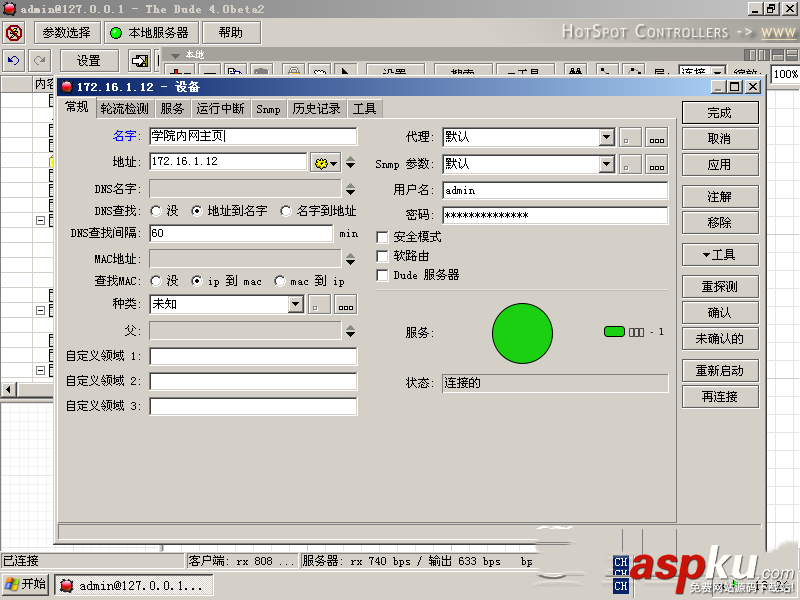Open the Snmp tab
The width and height of the screenshot is (800, 600).
pyautogui.click(x=268, y=109)
